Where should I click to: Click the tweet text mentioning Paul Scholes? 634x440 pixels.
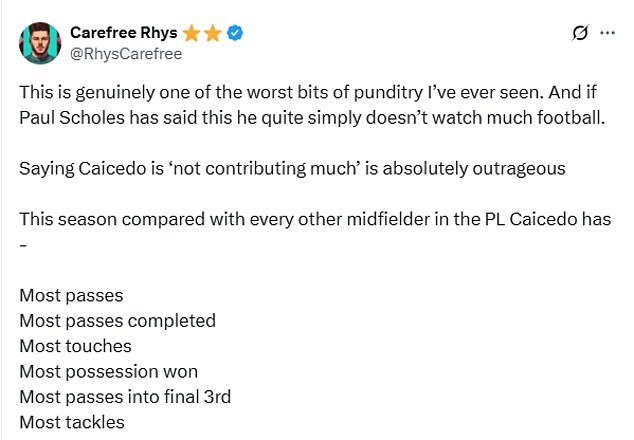[x=312, y=118]
